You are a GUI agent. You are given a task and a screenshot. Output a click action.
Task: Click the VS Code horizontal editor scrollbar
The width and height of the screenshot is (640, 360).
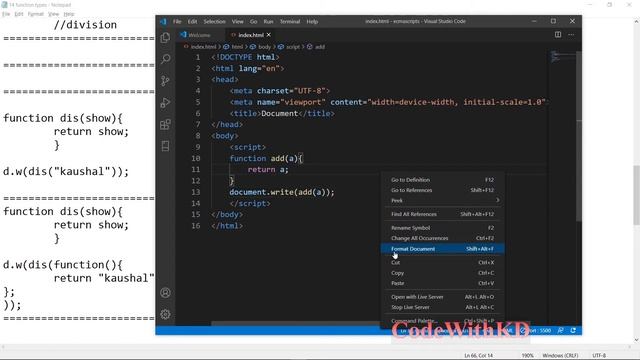296,324
